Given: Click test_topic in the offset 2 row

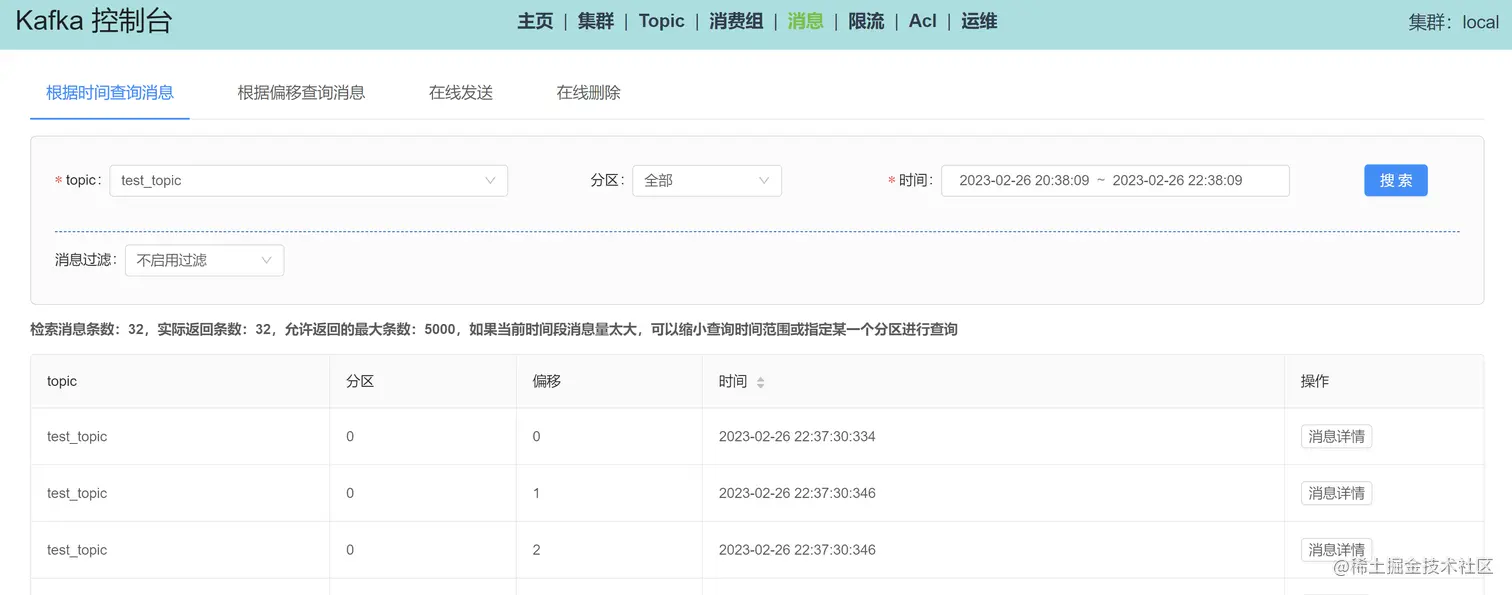Looking at the screenshot, I should coord(77,550).
